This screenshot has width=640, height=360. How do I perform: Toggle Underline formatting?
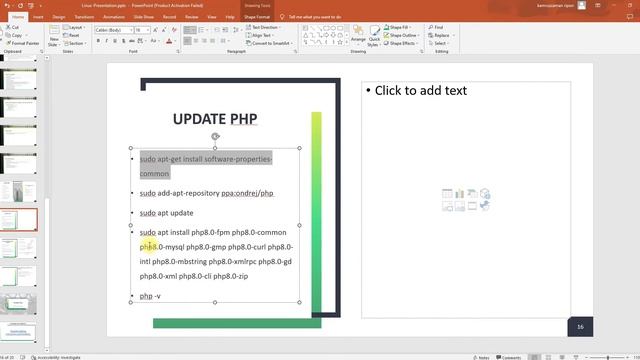click(115, 41)
